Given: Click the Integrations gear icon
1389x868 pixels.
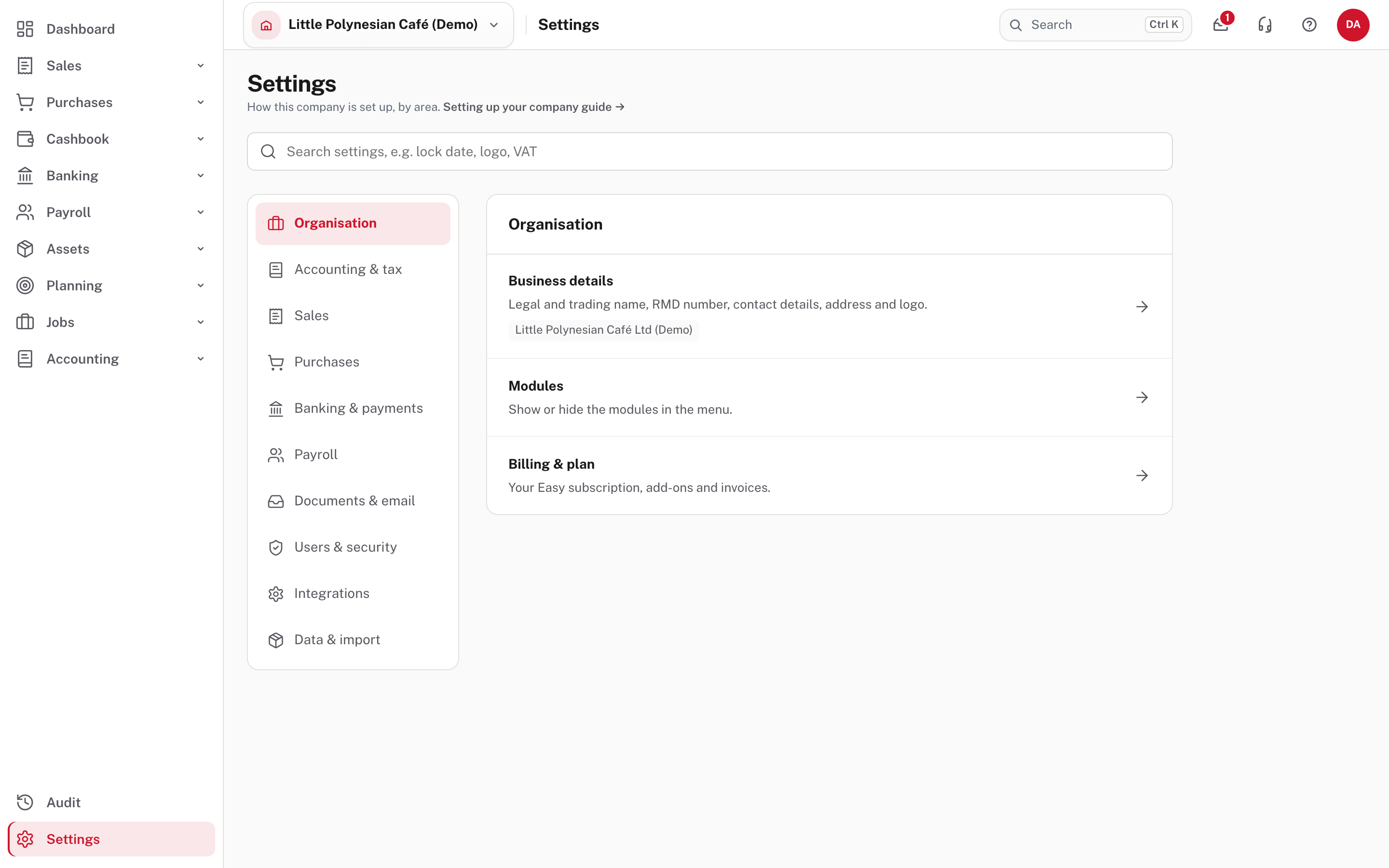Looking at the screenshot, I should point(275,594).
